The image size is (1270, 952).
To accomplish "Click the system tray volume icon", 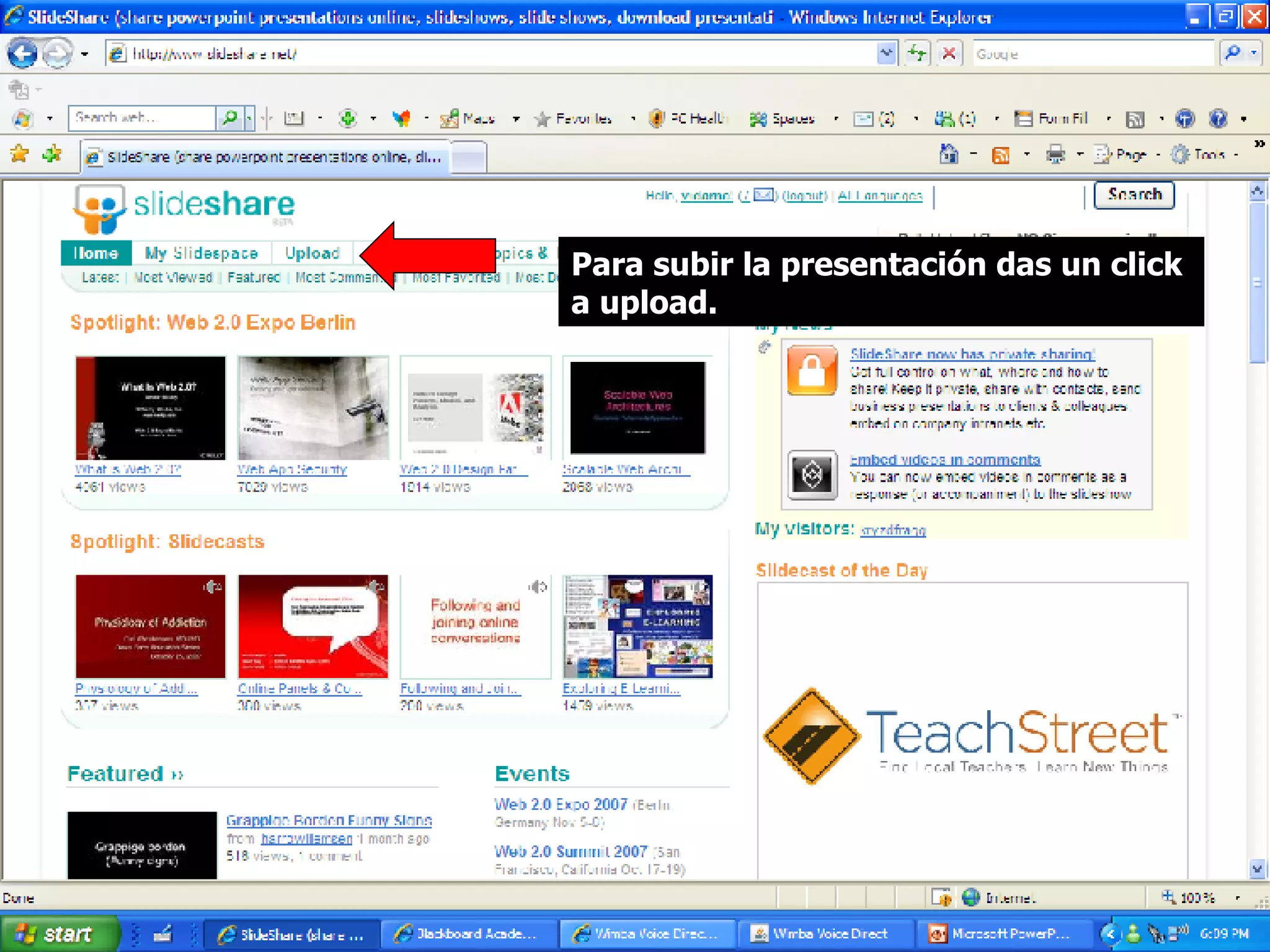I will click(x=1178, y=933).
